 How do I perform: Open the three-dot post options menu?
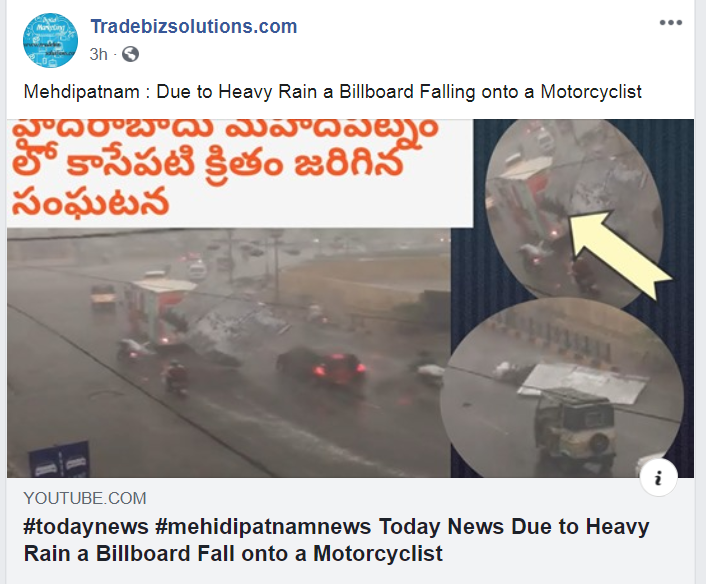click(x=670, y=23)
